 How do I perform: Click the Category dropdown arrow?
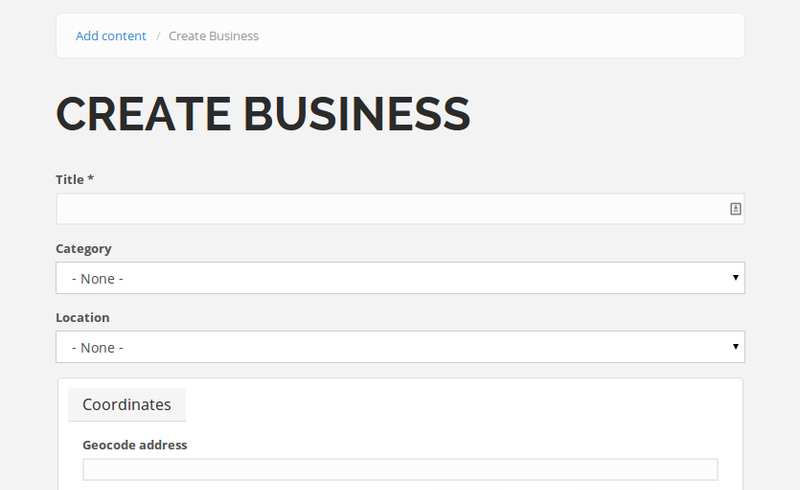point(735,278)
